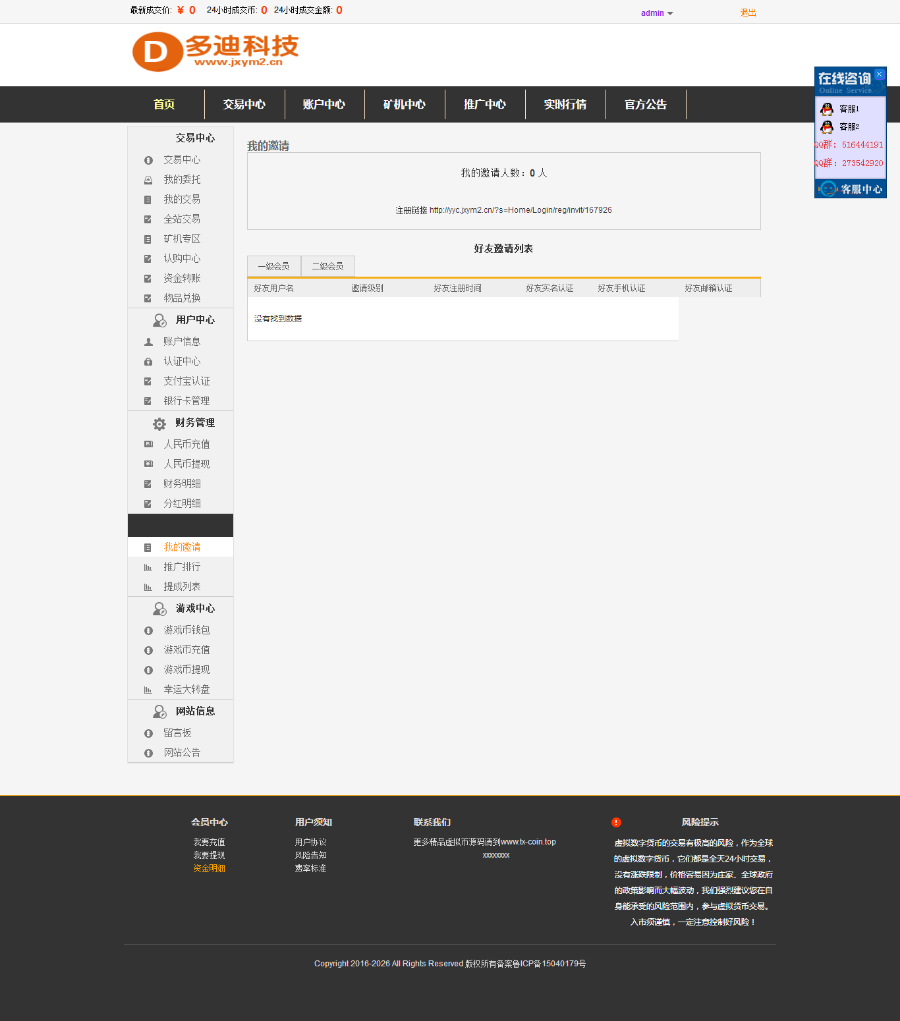Click the user icon beside 用户中心 heading
The image size is (900, 1021).
(x=160, y=320)
